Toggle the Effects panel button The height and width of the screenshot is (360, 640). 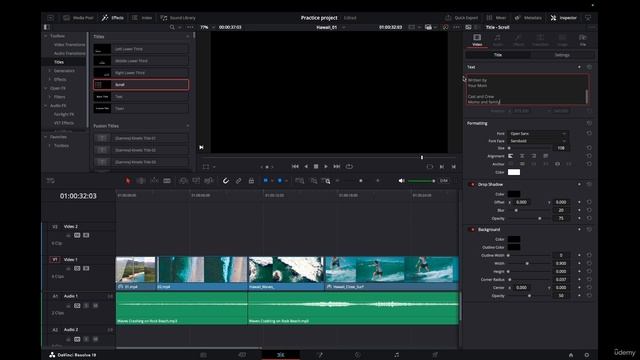point(113,18)
